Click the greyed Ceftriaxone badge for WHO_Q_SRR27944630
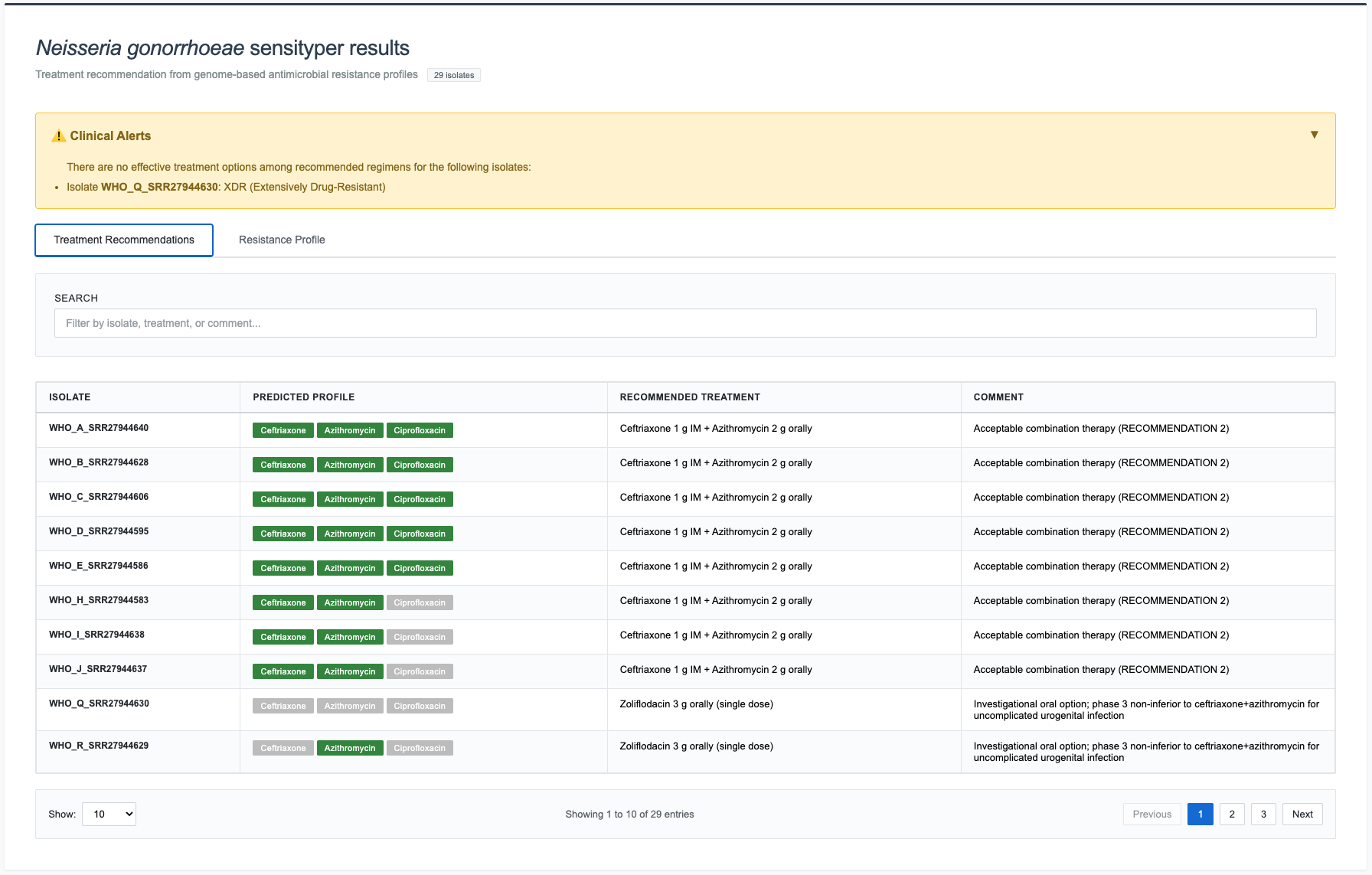Viewport: 1372px width, 875px height. (283, 706)
